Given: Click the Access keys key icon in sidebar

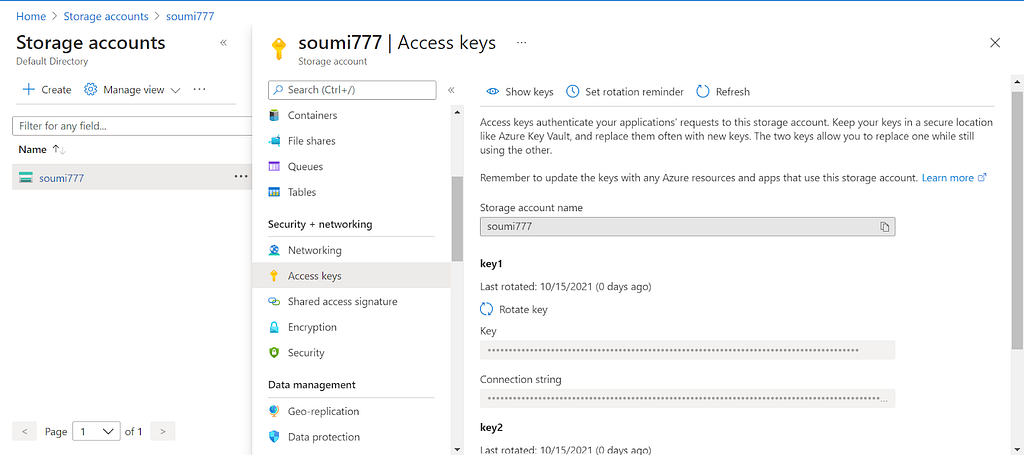Looking at the screenshot, I should point(274,276).
